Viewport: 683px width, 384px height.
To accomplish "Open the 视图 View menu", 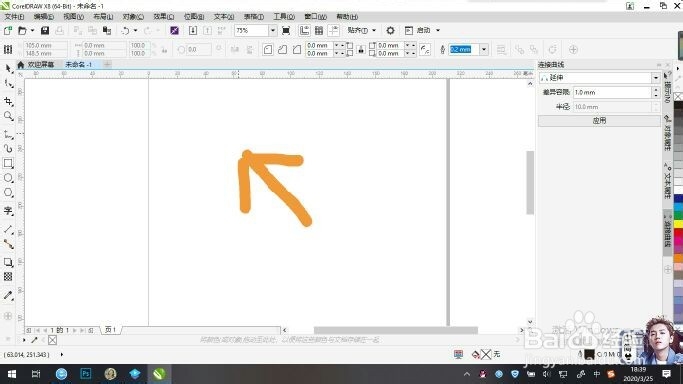I will [x=73, y=17].
